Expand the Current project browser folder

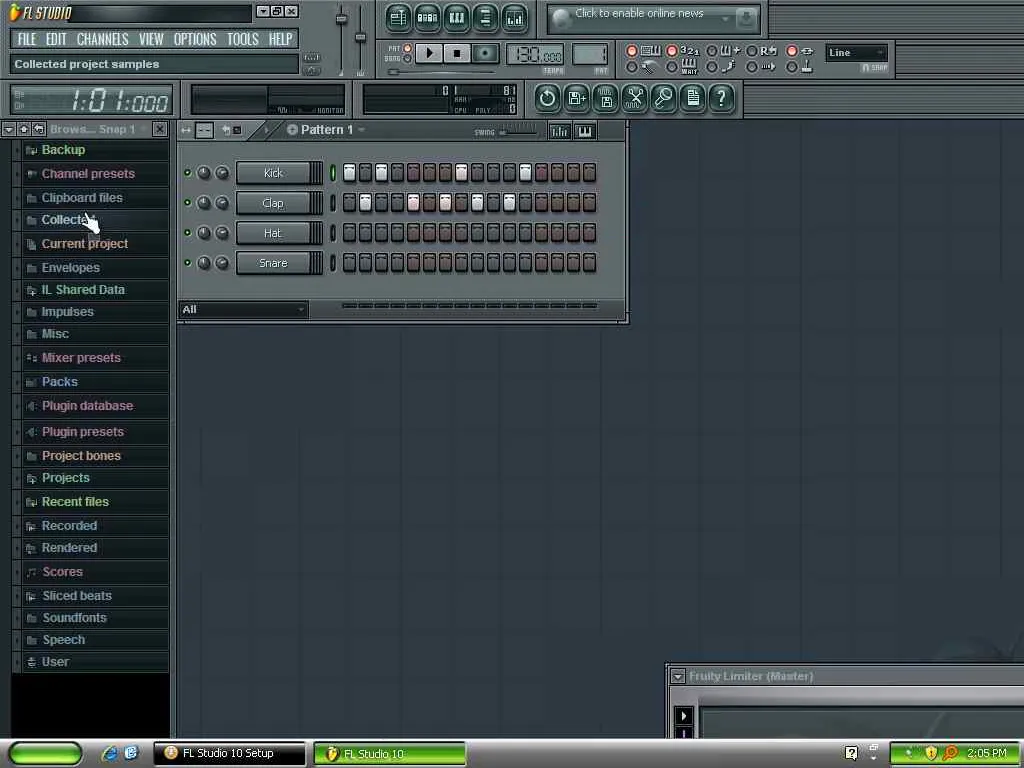tap(84, 244)
